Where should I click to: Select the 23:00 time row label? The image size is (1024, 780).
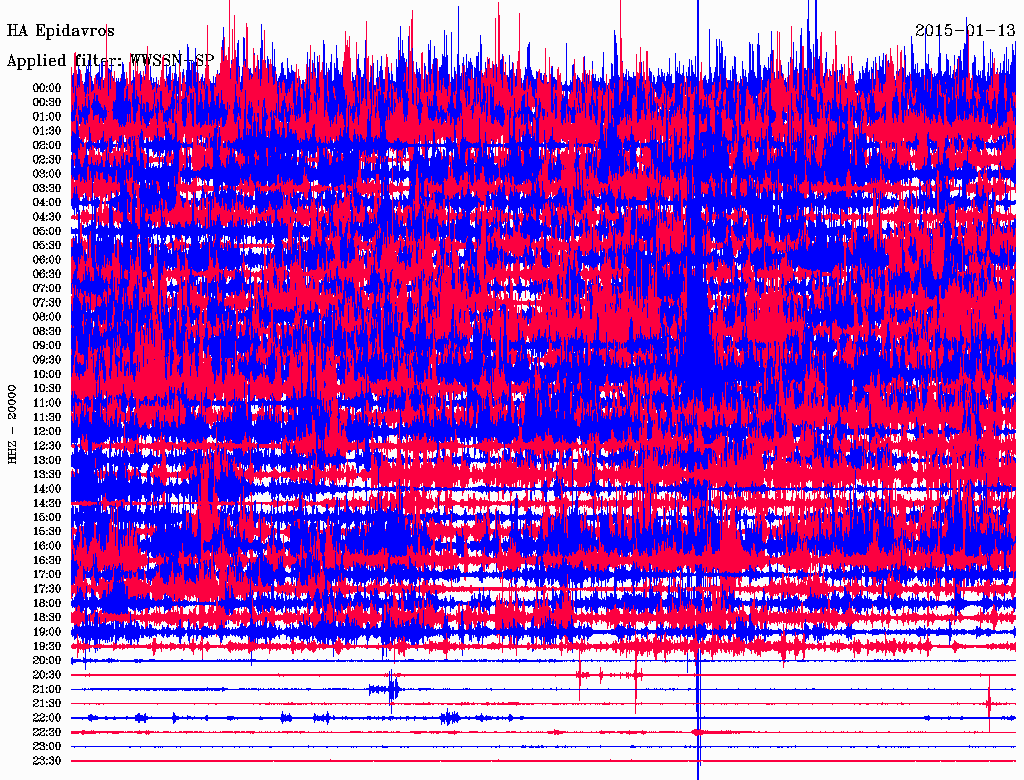click(x=47, y=747)
